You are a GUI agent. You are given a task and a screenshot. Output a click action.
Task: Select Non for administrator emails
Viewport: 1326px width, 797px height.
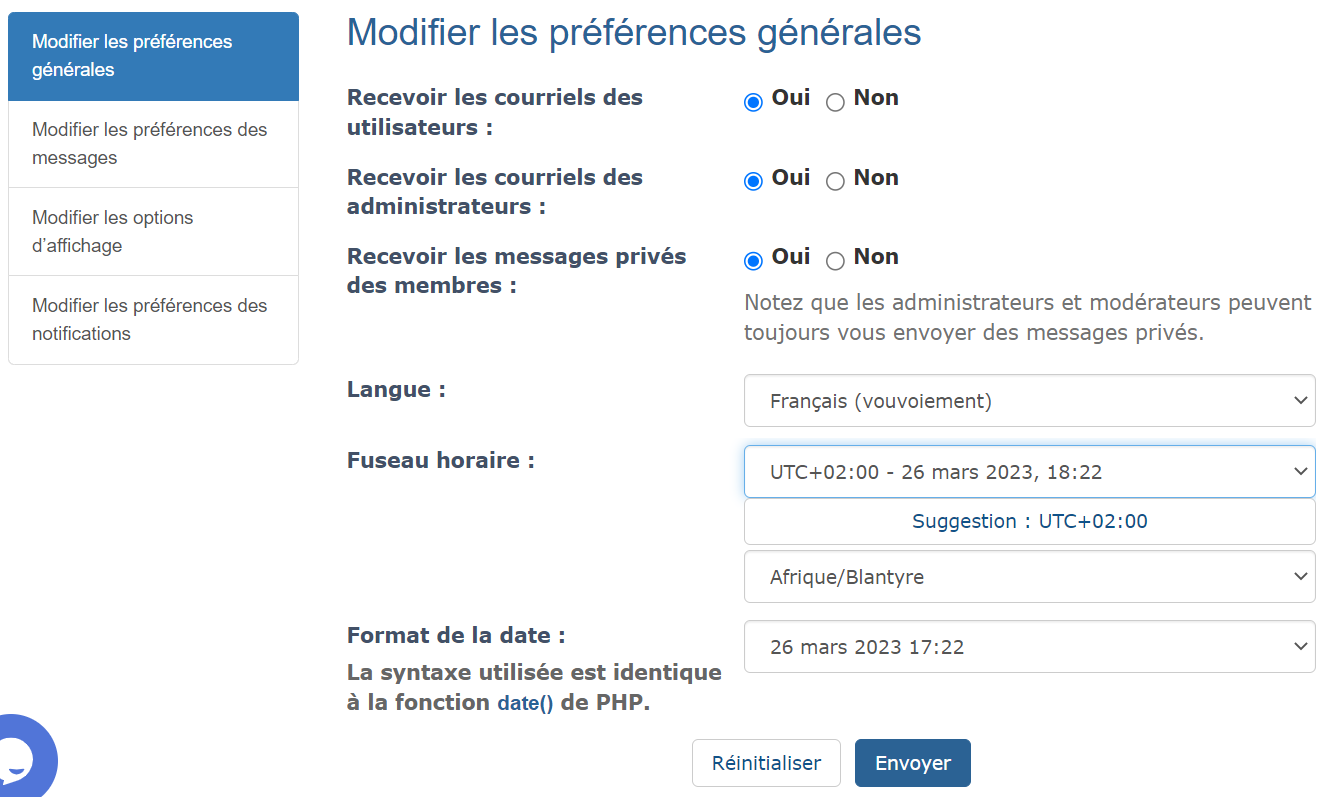point(835,181)
